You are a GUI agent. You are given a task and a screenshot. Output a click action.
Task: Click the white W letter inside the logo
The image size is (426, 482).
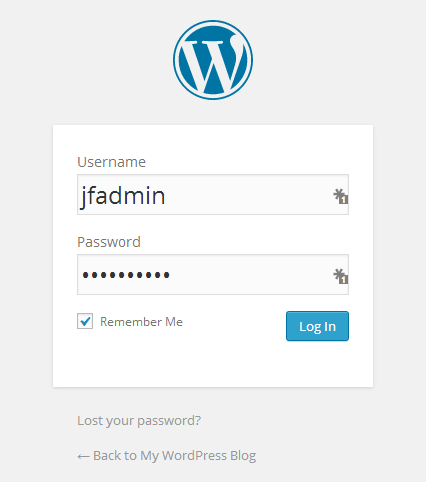click(212, 63)
